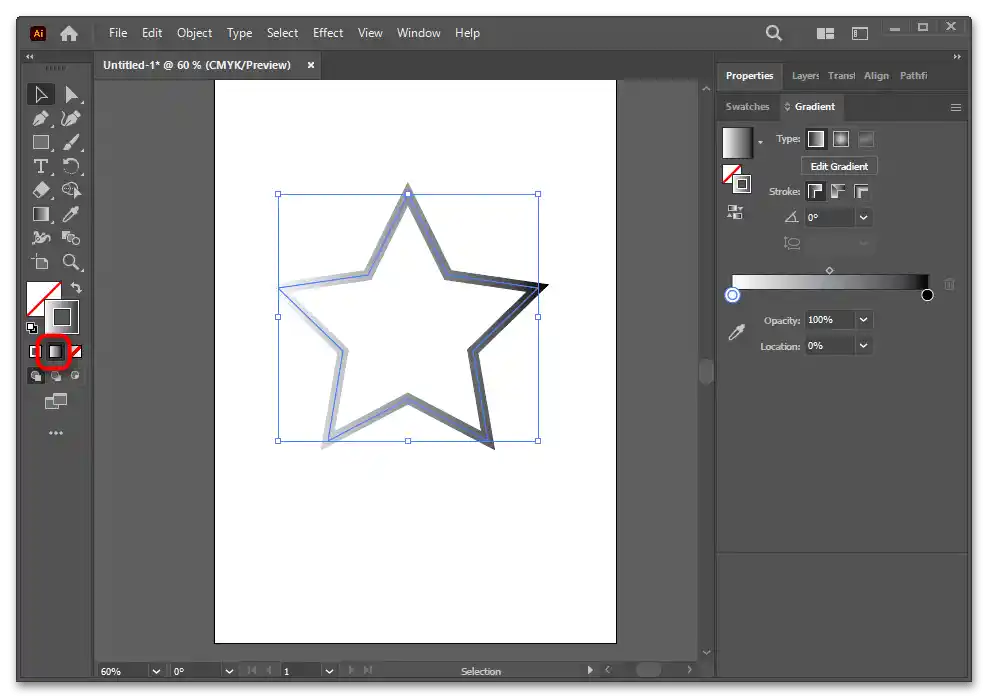Viewport: 988px width, 698px height.
Task: Switch to the Swatches tab
Action: 747,106
